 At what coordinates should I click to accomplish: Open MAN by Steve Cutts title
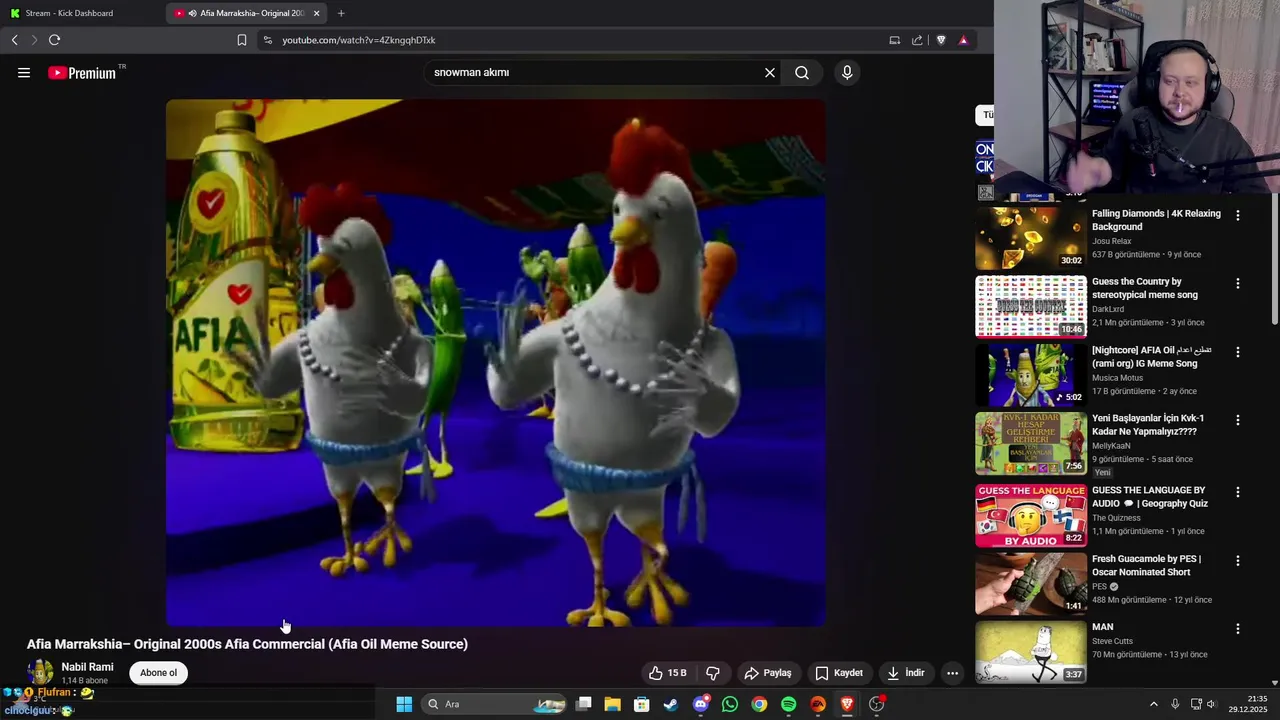point(1102,627)
